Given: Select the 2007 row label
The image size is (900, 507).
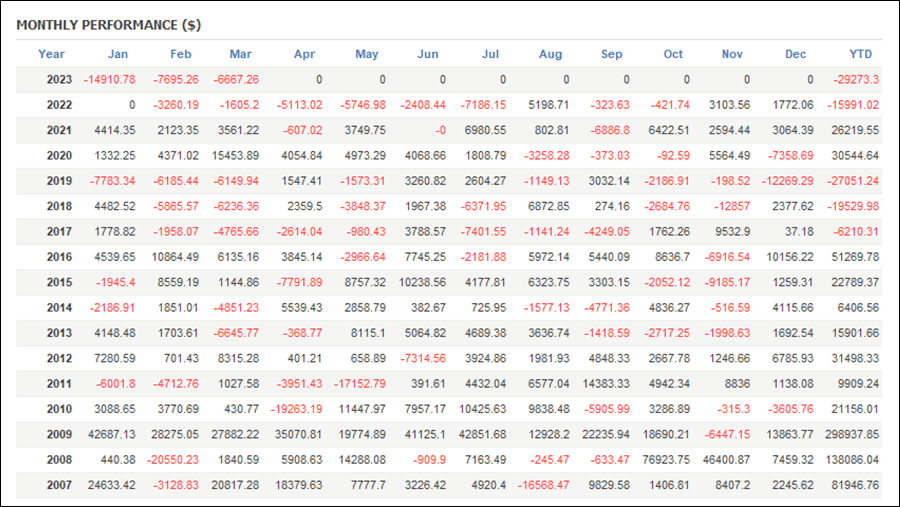Looking at the screenshot, I should 59,485.
